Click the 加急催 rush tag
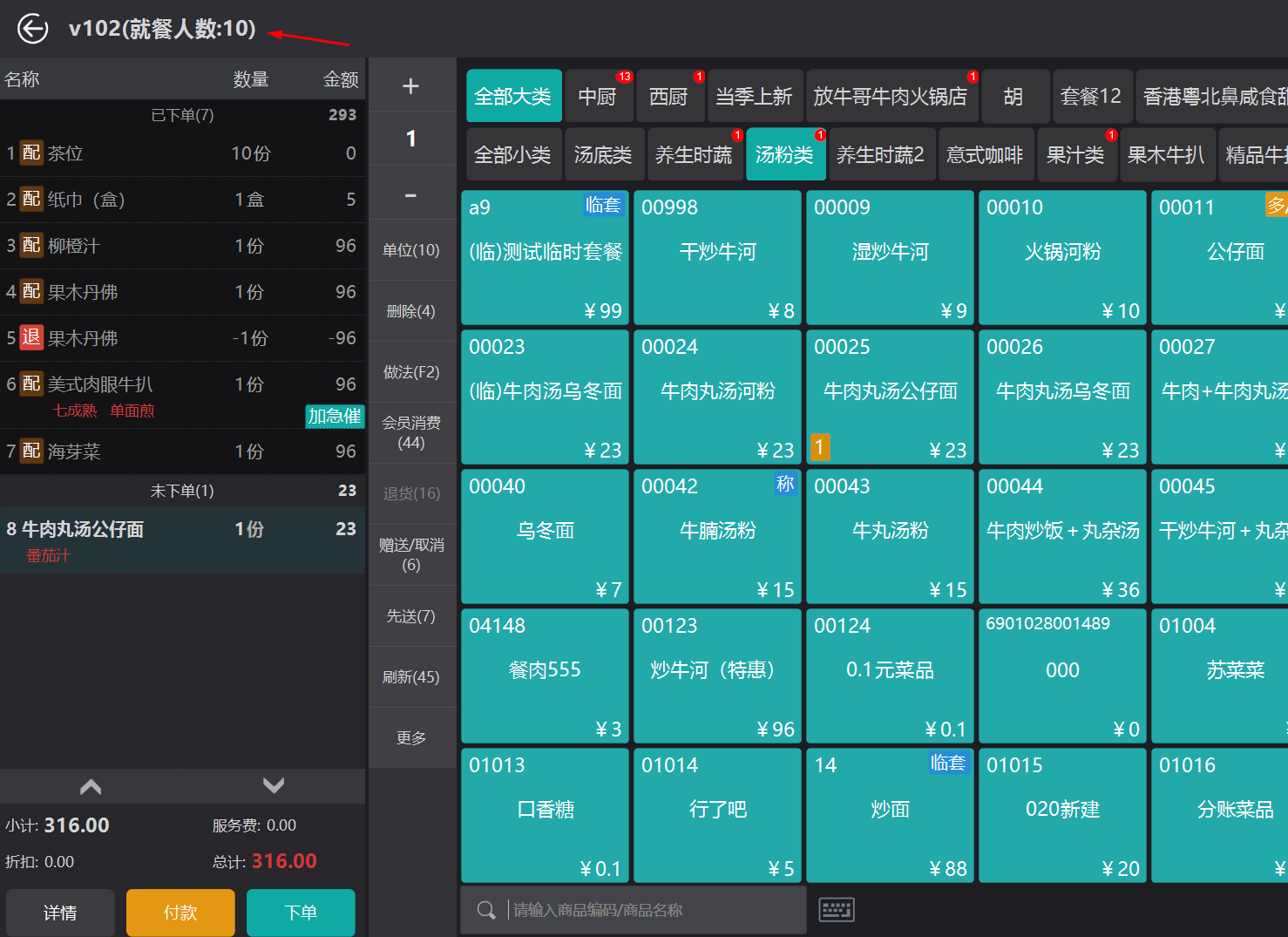Viewport: 1288px width, 937px height. (335, 417)
